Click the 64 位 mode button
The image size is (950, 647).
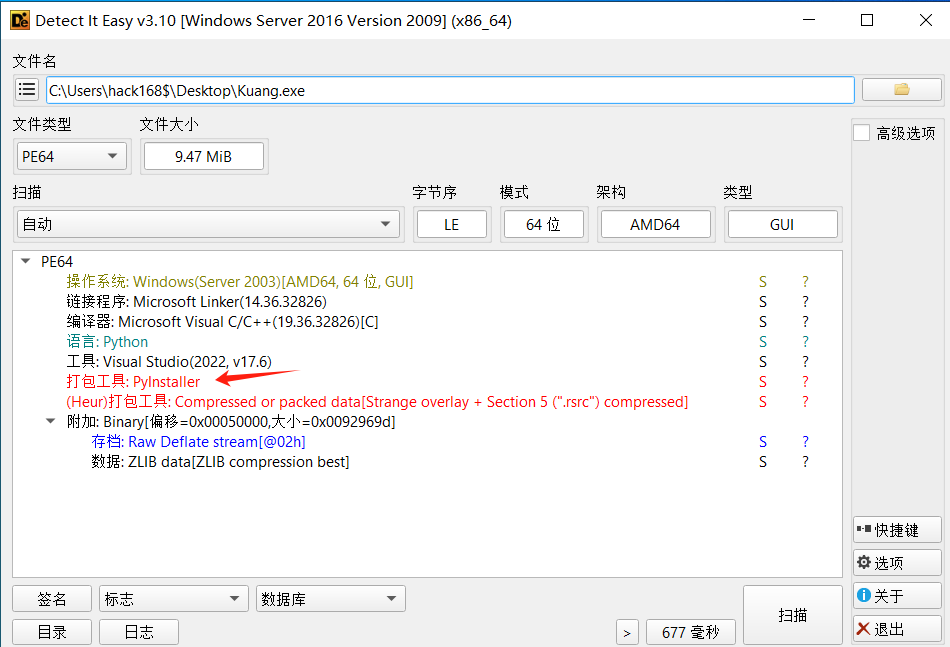tap(543, 224)
